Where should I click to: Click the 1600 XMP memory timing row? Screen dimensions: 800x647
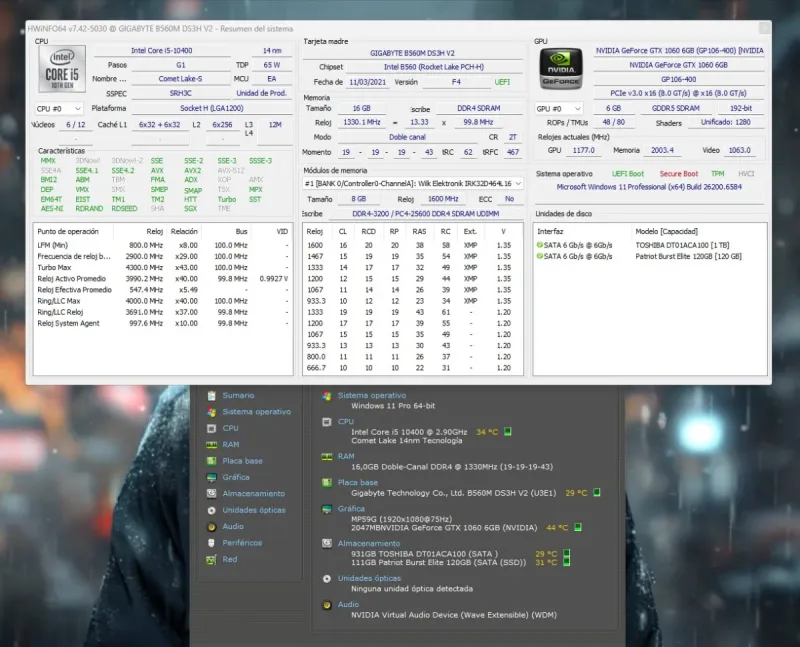(412, 245)
